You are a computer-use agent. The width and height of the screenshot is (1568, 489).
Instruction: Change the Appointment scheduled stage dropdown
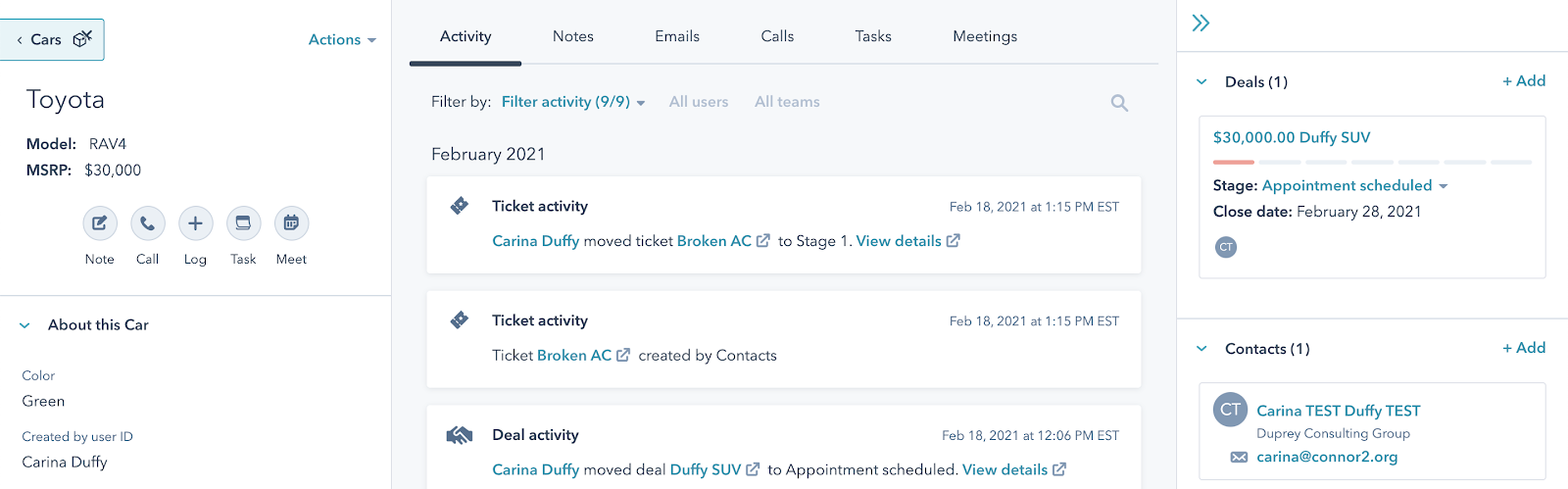click(1354, 185)
